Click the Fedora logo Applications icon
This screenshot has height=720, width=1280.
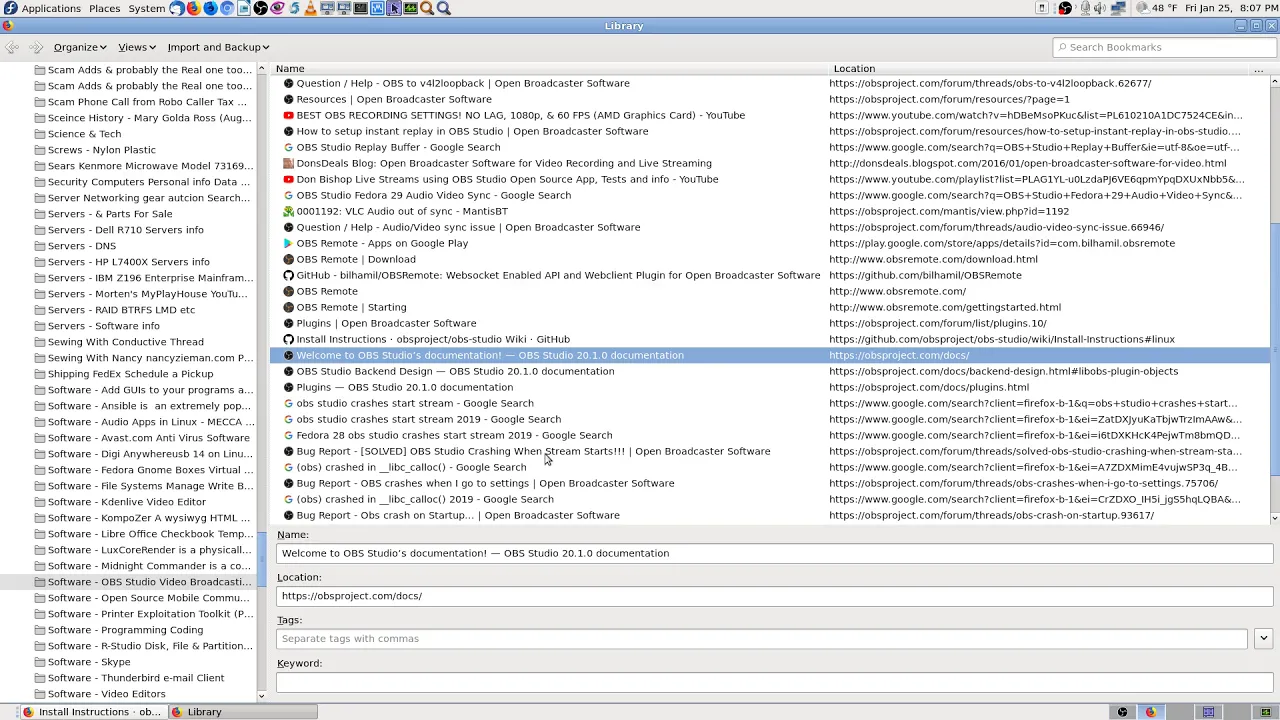point(10,8)
